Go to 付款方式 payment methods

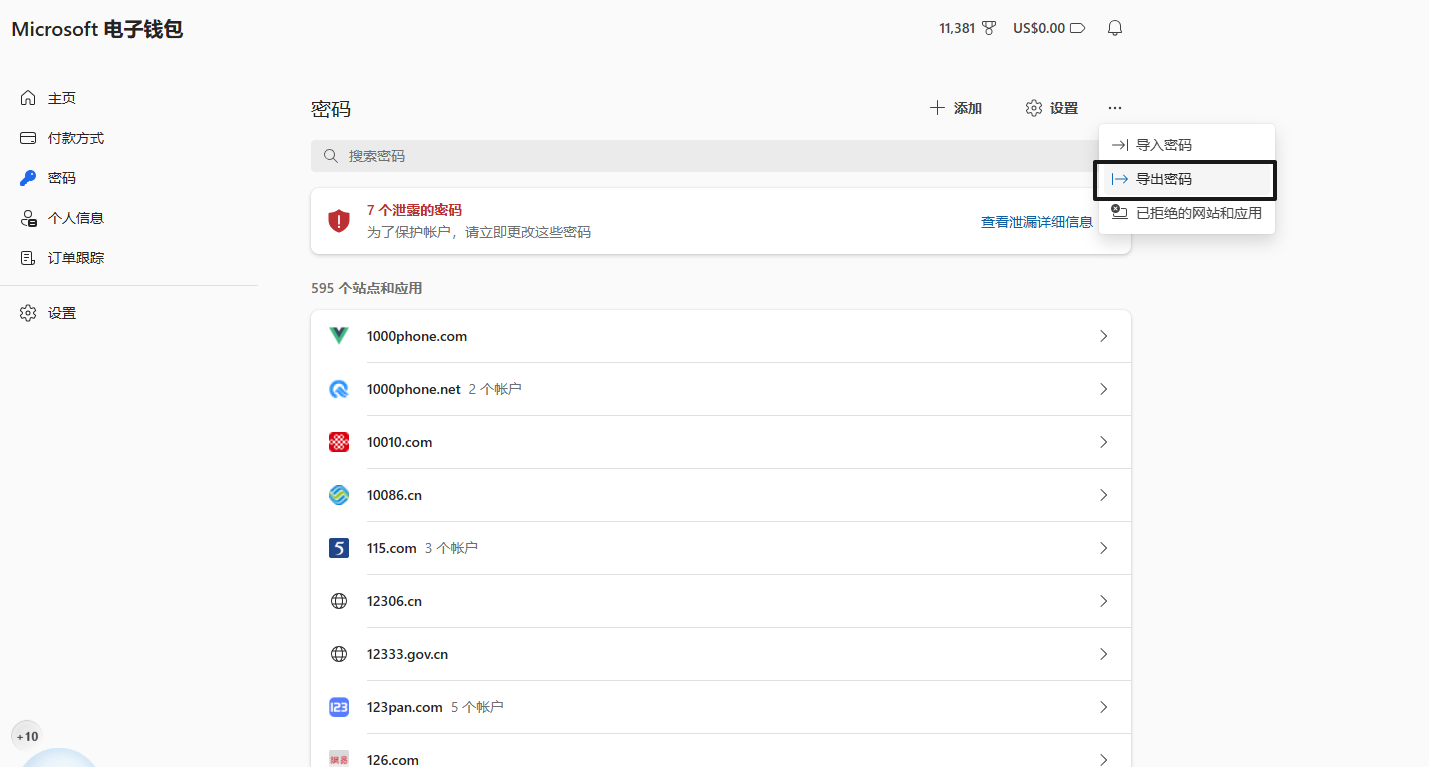point(76,138)
